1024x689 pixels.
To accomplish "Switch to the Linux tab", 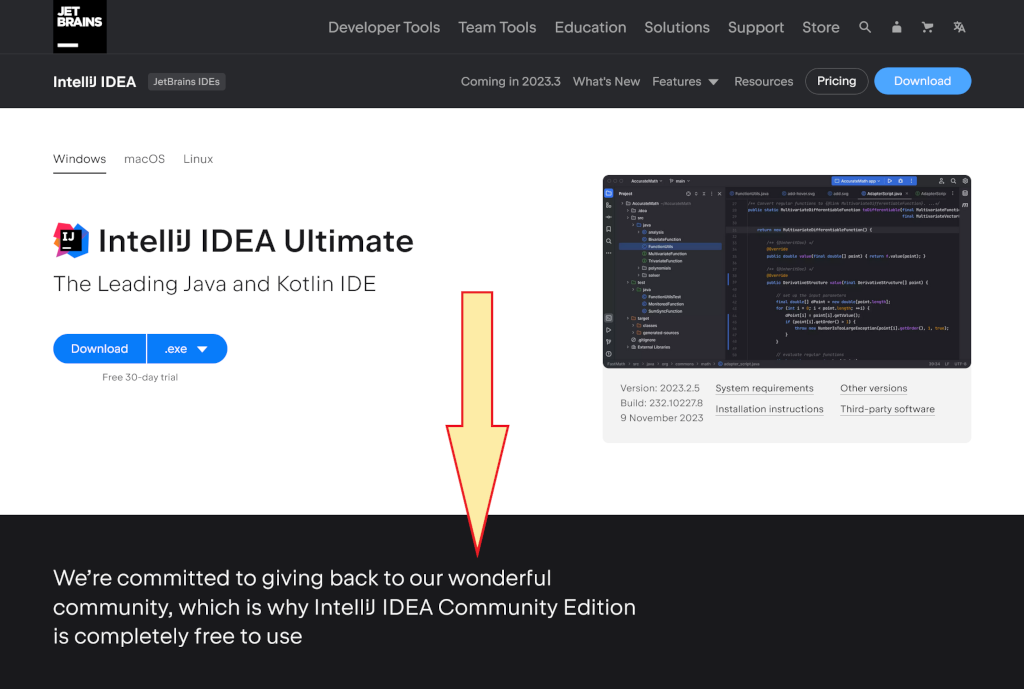I will click(198, 159).
